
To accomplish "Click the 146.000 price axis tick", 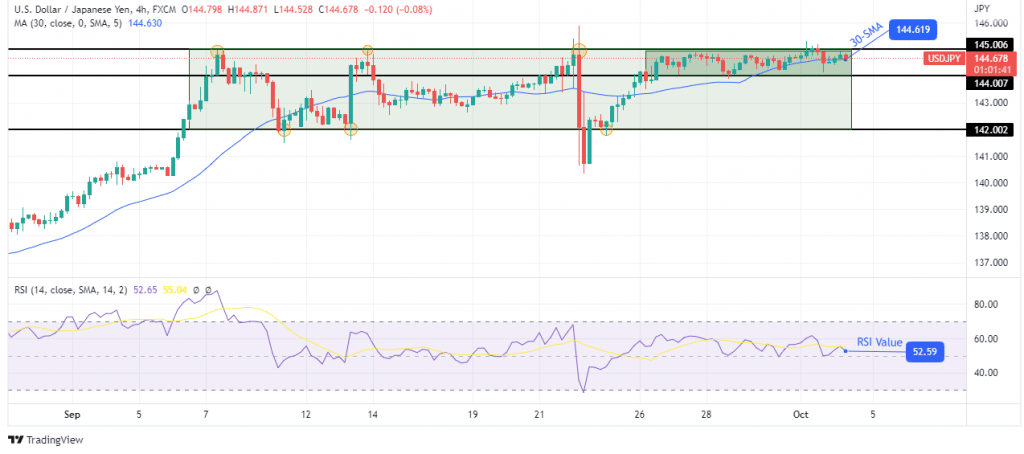I will [989, 24].
